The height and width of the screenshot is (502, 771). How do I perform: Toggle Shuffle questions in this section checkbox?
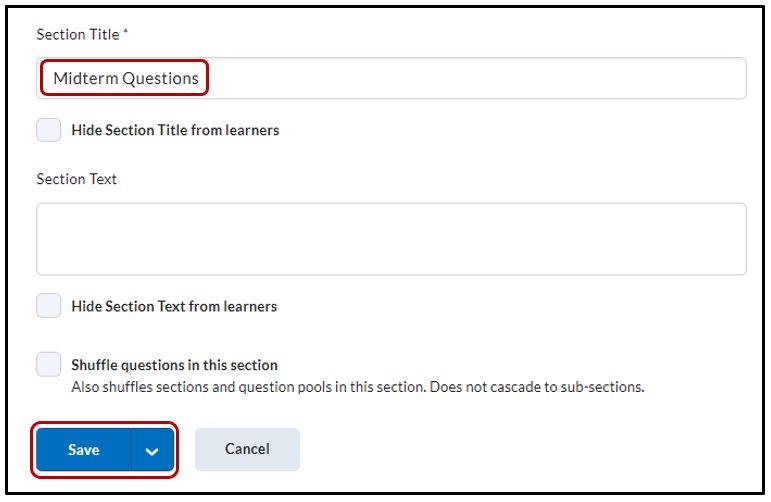coord(49,365)
